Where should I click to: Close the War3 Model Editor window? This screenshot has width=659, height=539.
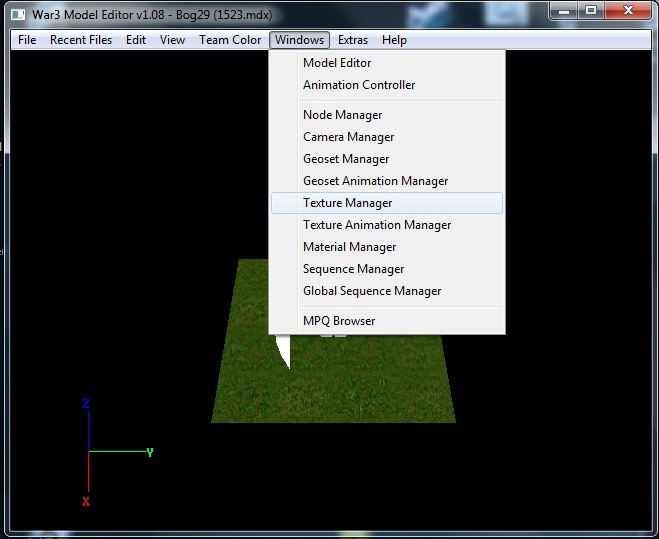(x=628, y=11)
